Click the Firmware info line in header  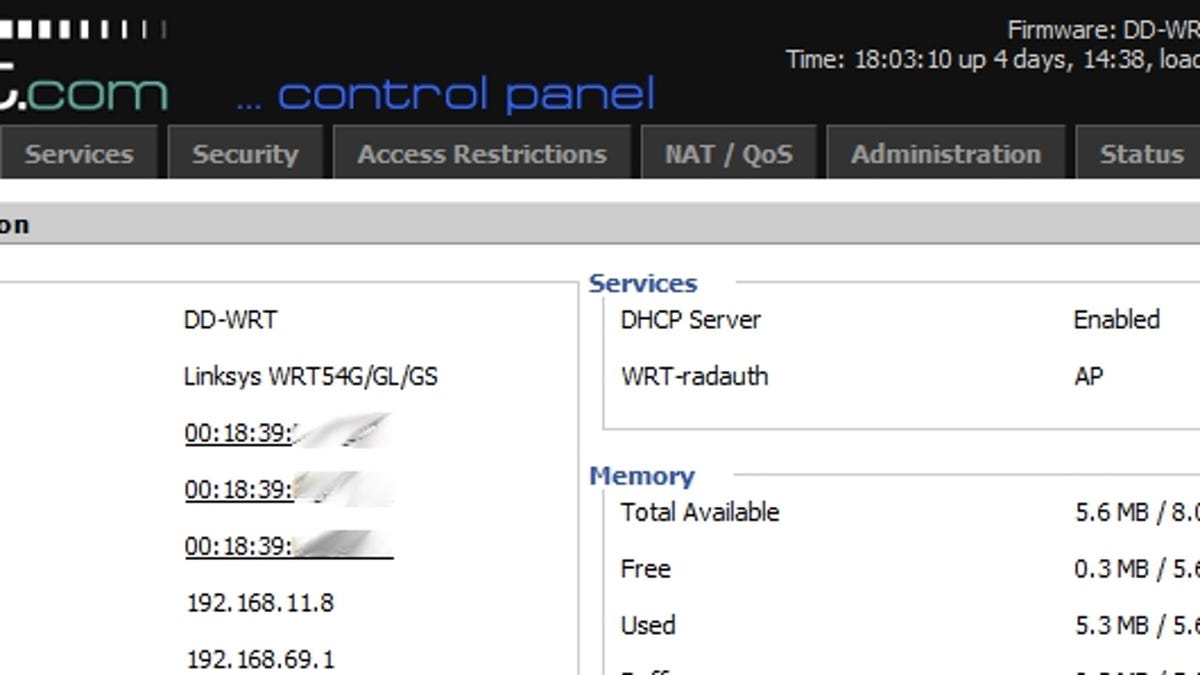pos(1103,30)
